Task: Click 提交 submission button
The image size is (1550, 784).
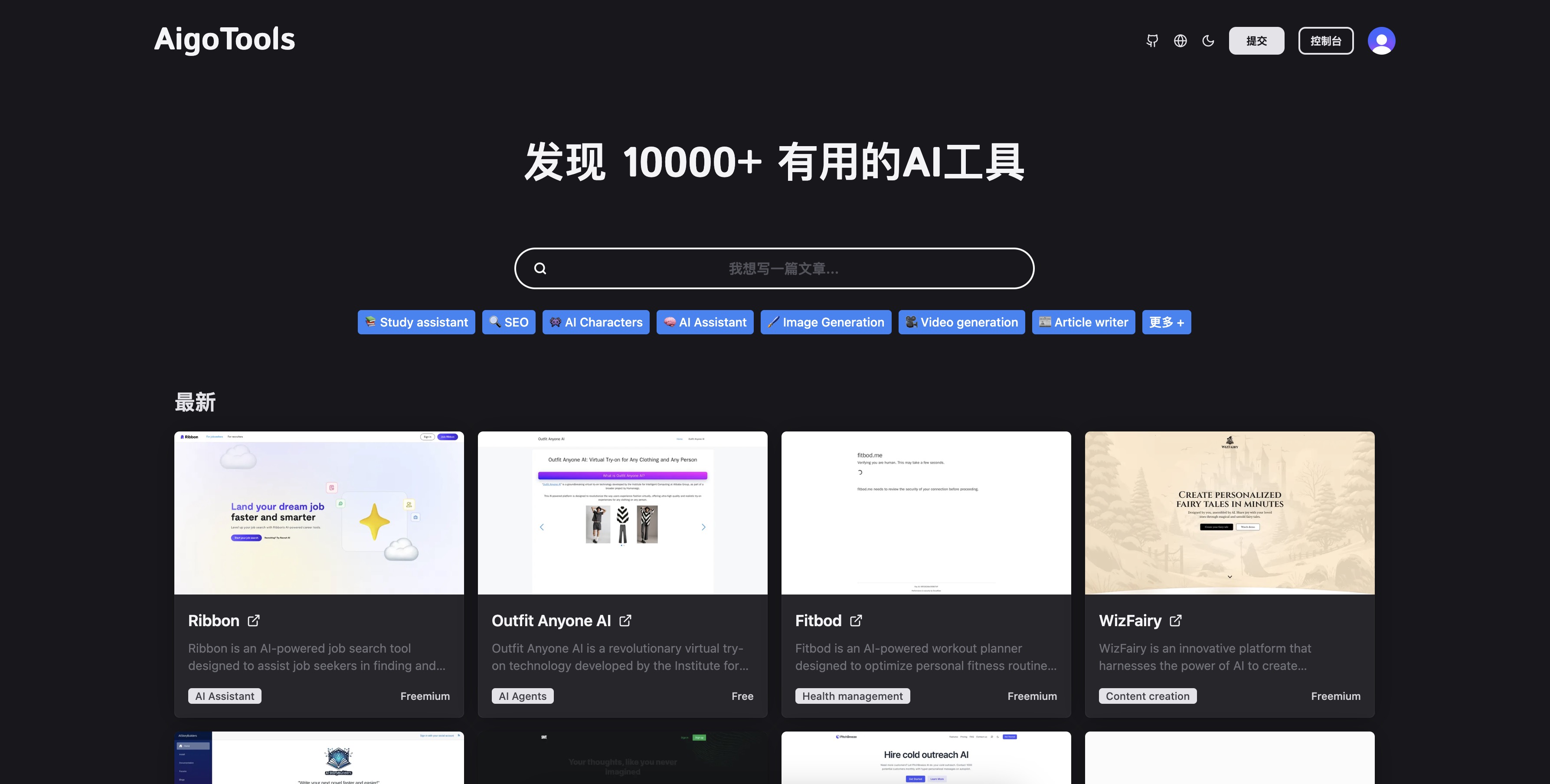Action: pos(1257,40)
